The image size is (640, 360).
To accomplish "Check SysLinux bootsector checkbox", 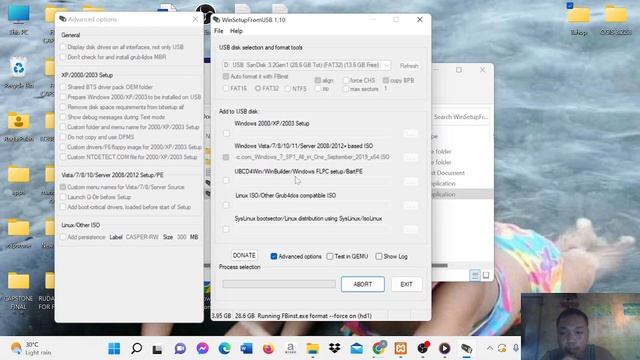I will coord(226,229).
